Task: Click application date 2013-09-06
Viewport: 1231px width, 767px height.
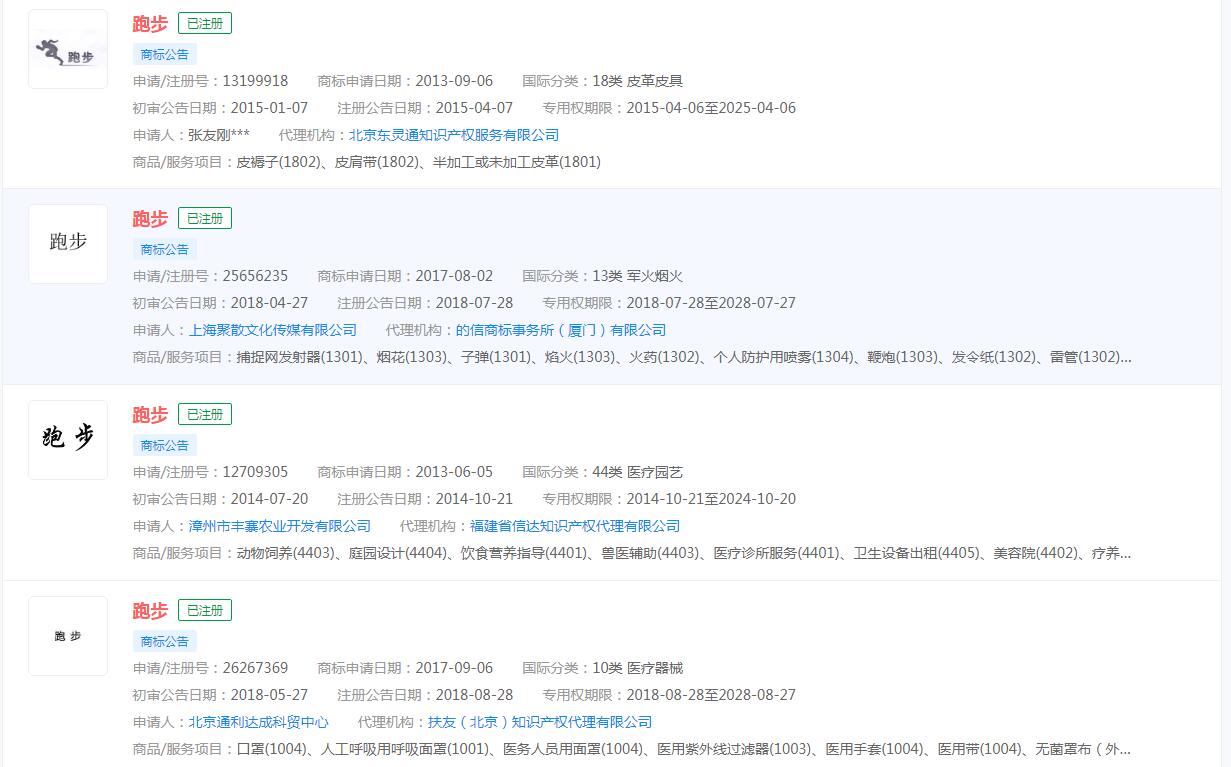Action: point(454,81)
